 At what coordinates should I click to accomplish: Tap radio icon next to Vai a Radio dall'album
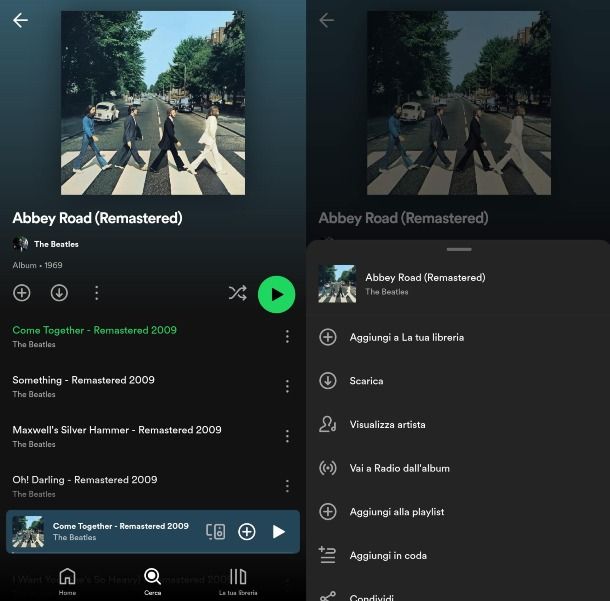click(328, 468)
